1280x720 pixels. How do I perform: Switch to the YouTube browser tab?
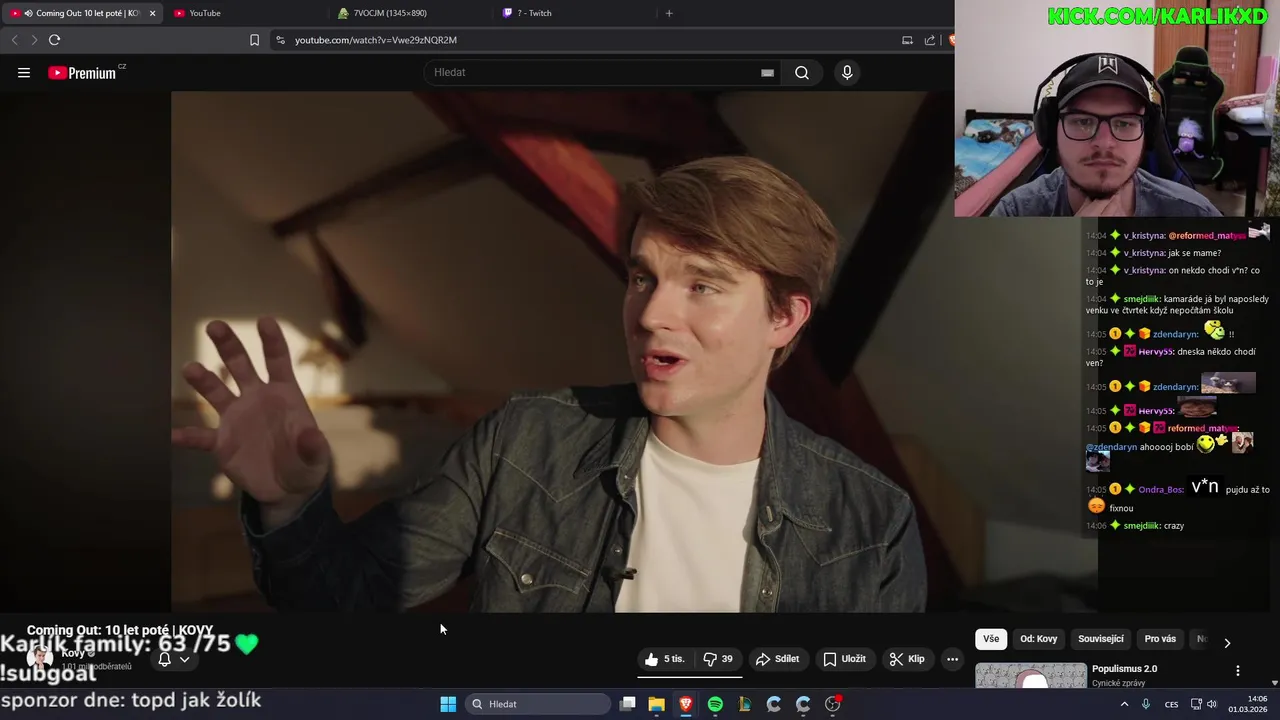245,13
